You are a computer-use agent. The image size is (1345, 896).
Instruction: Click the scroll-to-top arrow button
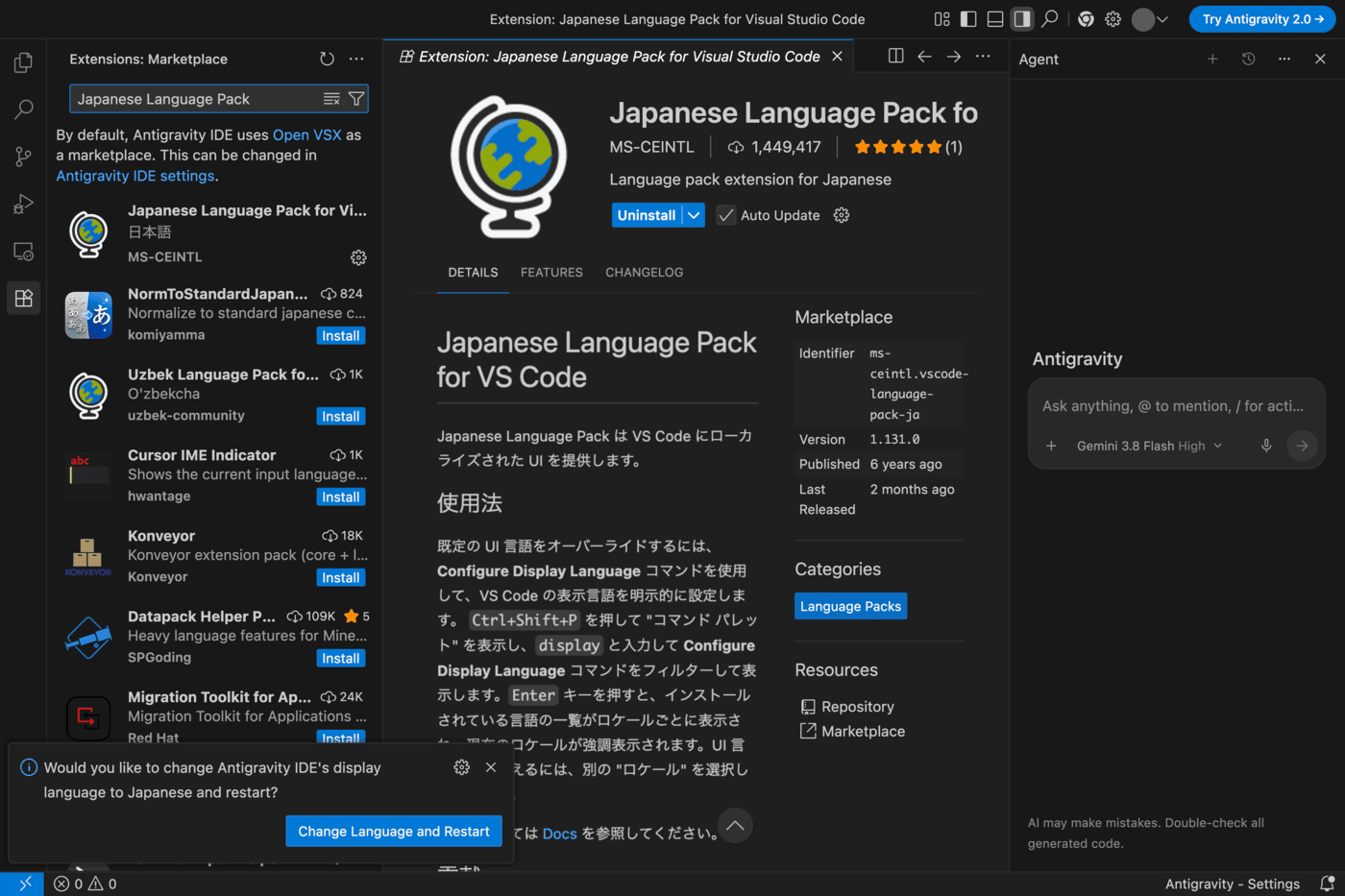[x=735, y=826]
